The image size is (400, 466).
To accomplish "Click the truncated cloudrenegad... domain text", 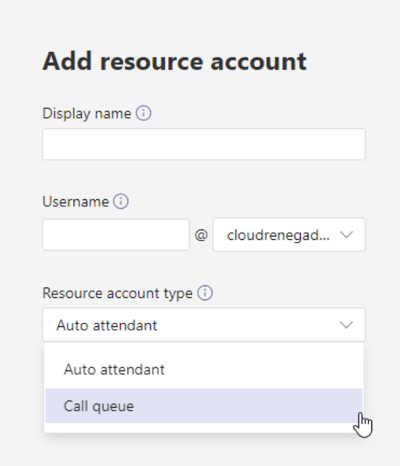I will pyautogui.click(x=278, y=235).
